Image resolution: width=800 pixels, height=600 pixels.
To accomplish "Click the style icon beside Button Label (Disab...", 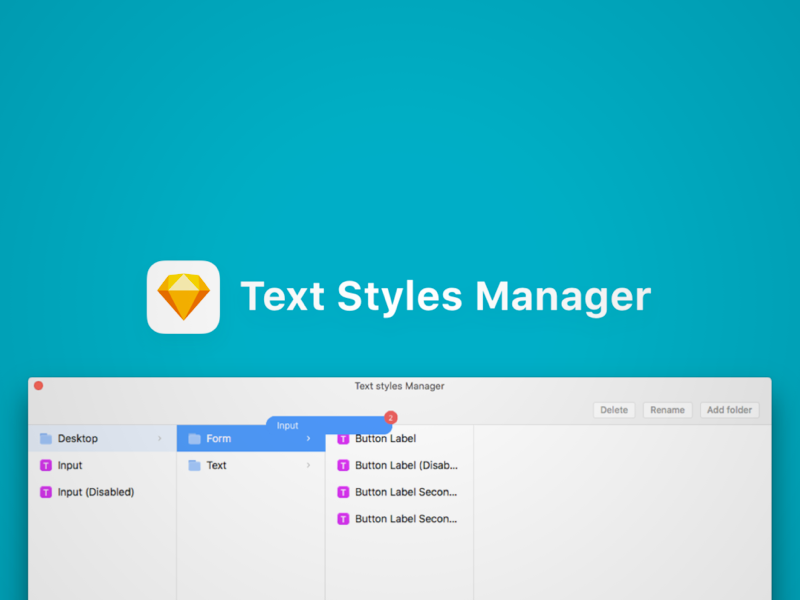I will click(x=343, y=465).
